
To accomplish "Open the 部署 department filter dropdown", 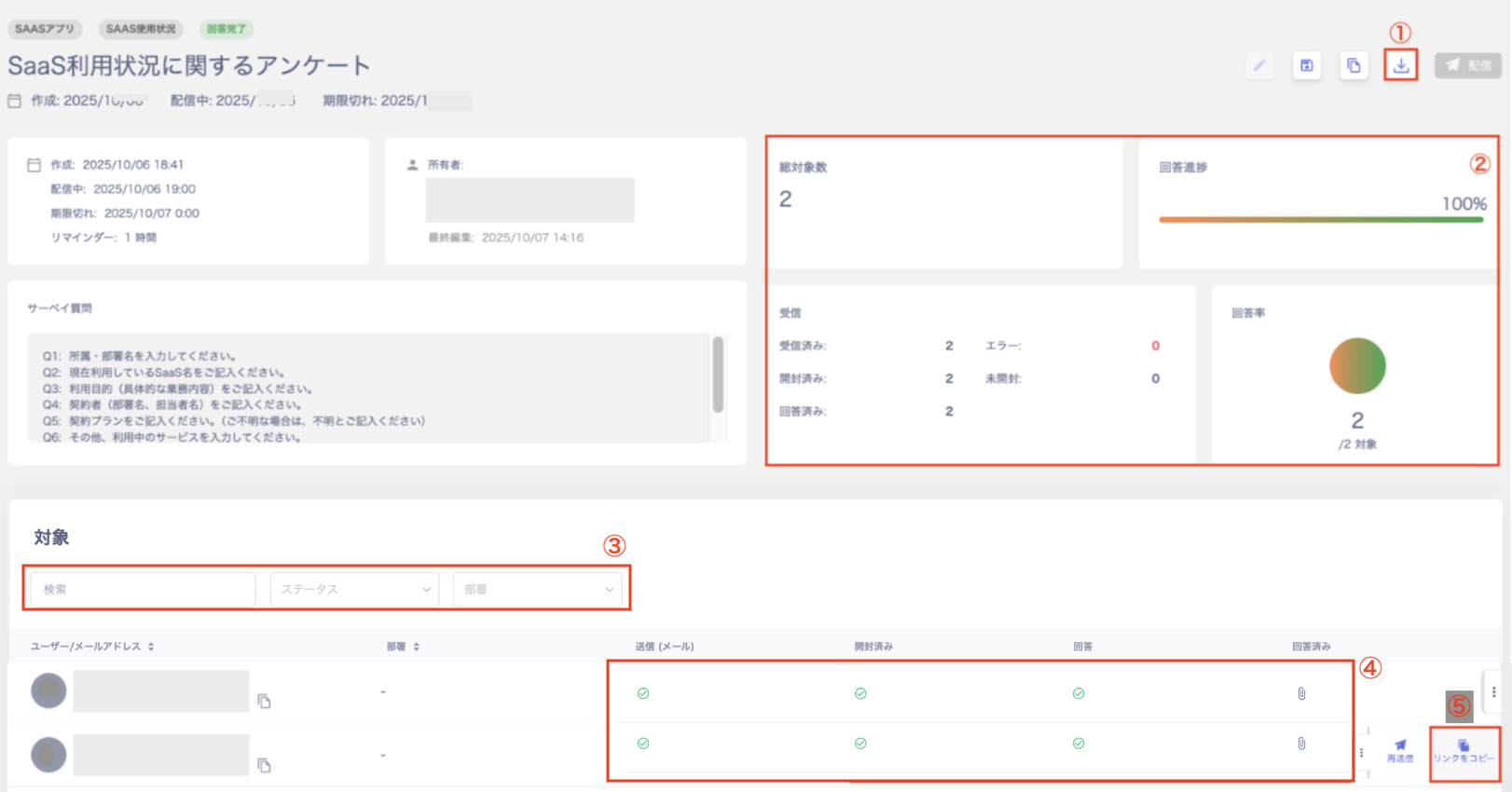I will tap(537, 589).
